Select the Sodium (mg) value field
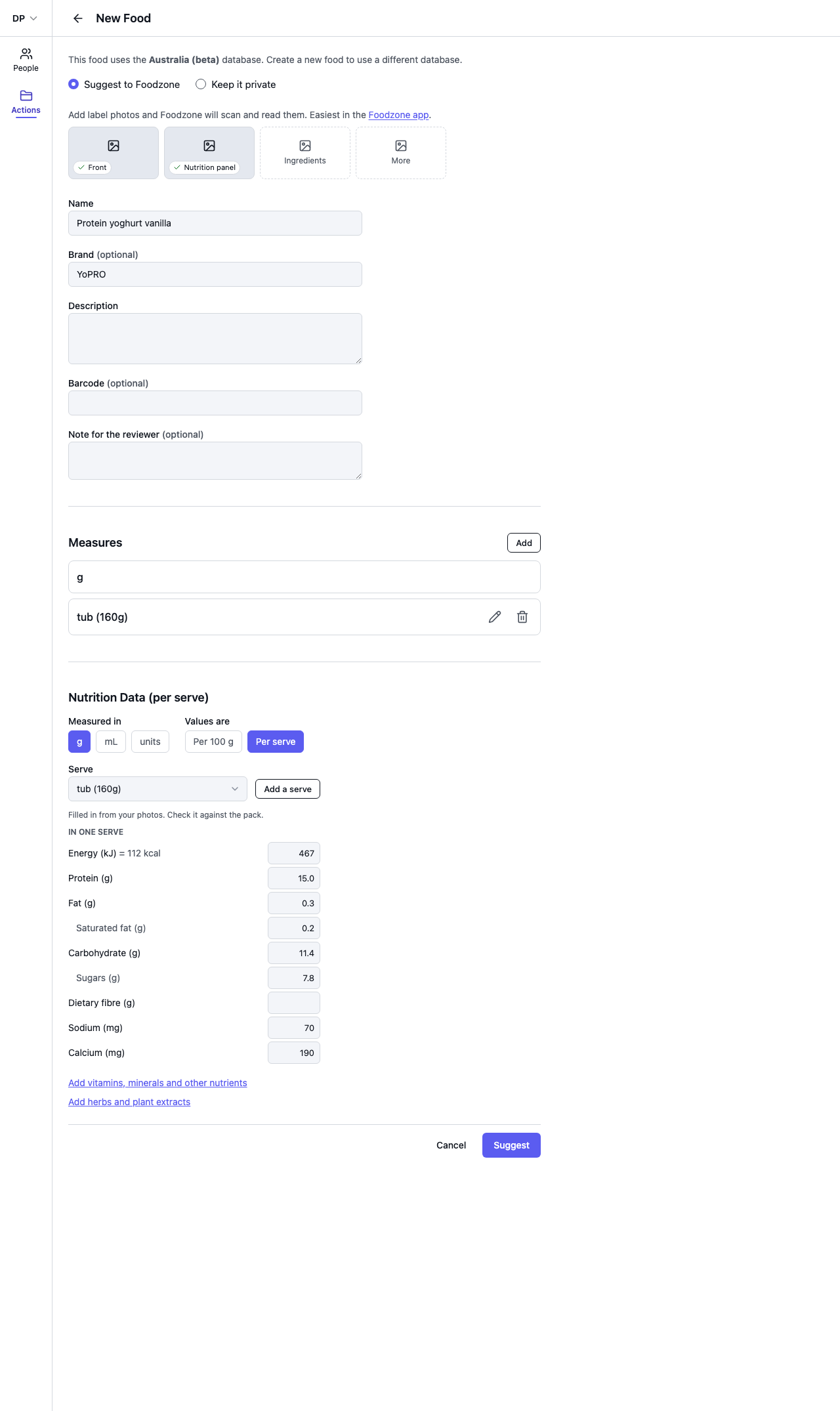Screen dimensions: 840x1411 pyautogui.click(x=294, y=1028)
